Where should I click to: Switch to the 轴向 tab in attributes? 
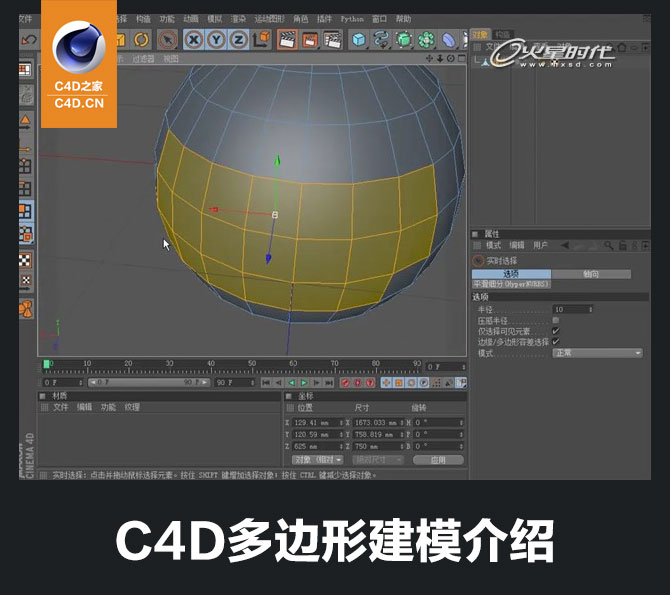pyautogui.click(x=591, y=274)
